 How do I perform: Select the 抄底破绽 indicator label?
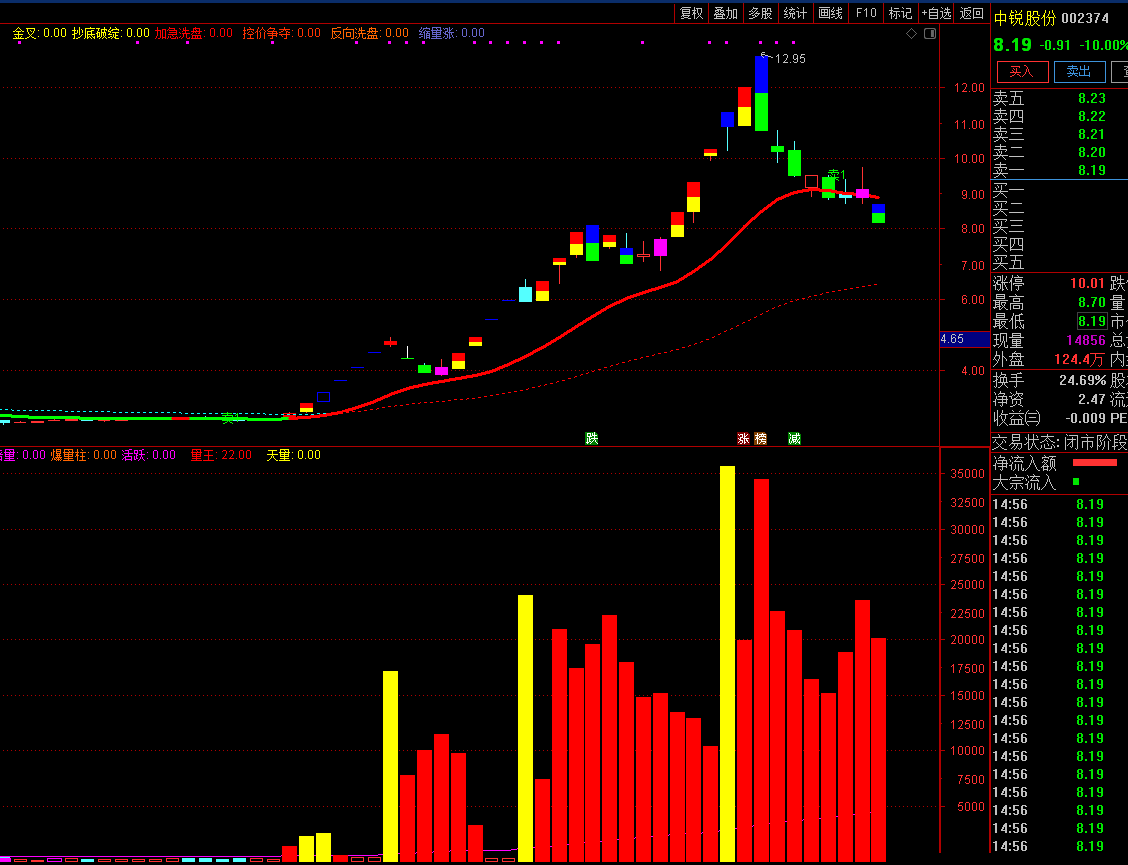point(110,33)
